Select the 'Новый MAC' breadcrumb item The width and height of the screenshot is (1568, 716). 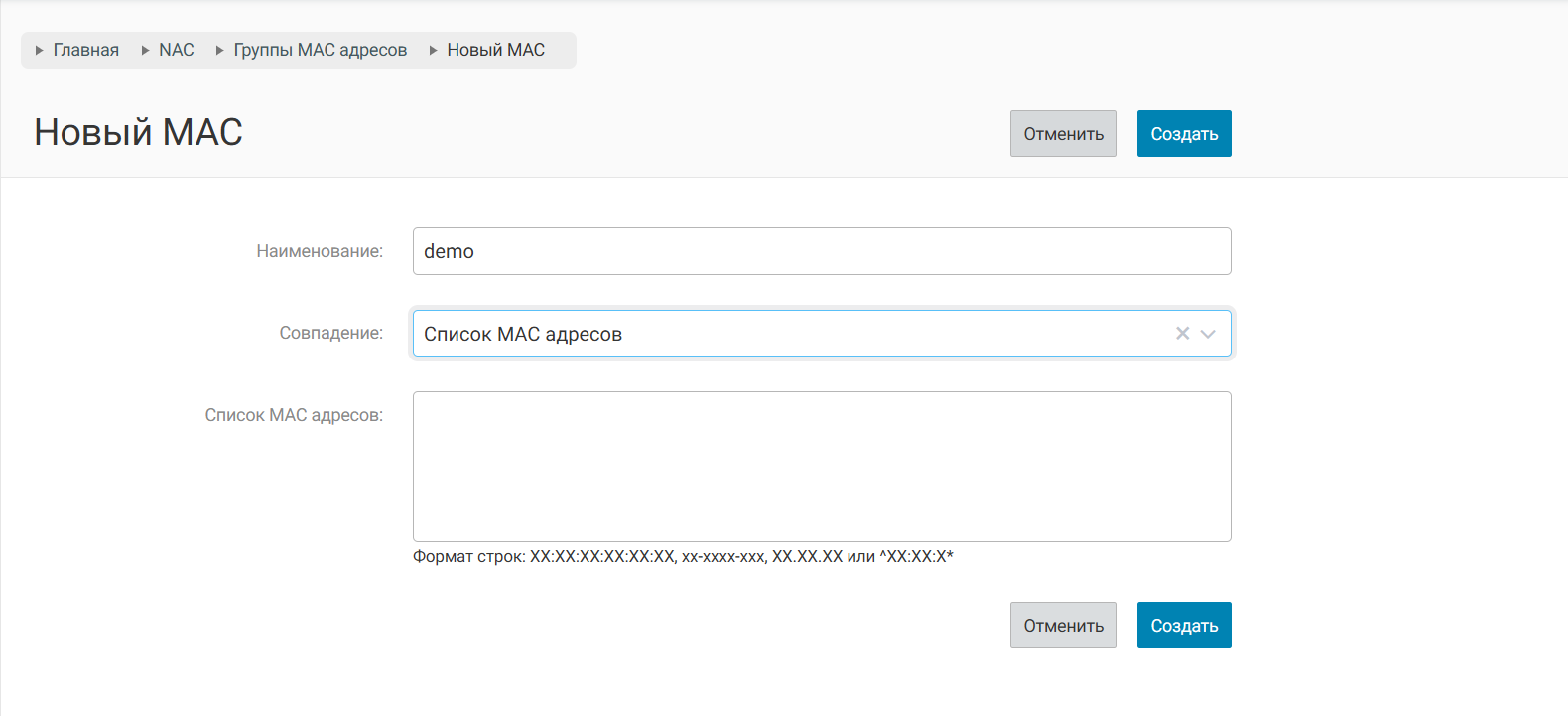tap(496, 50)
